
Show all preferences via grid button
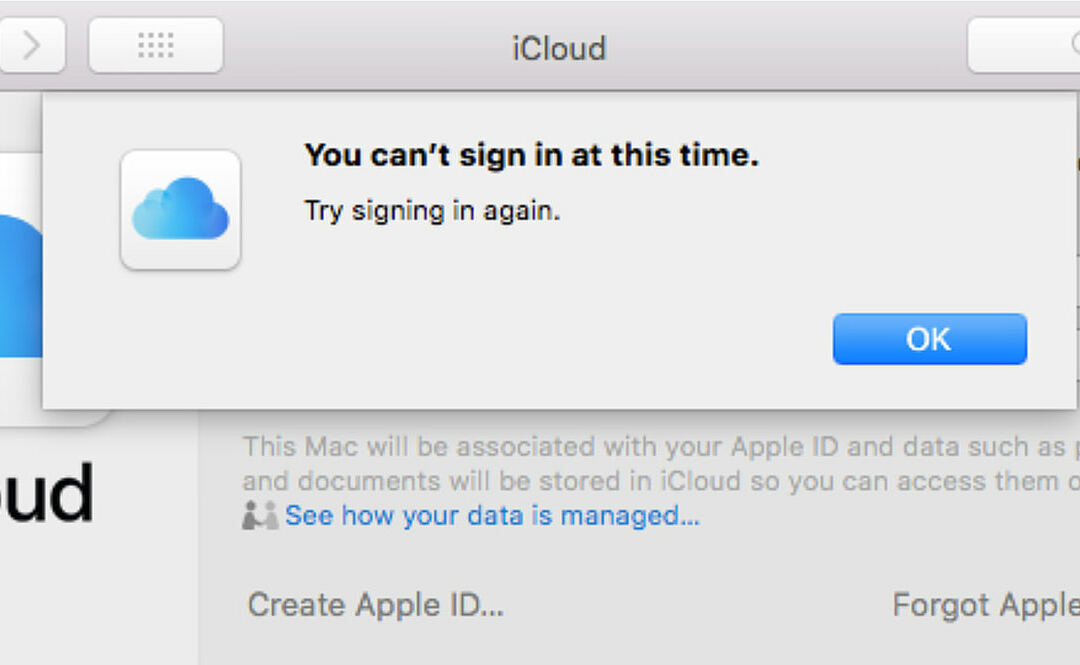click(156, 45)
